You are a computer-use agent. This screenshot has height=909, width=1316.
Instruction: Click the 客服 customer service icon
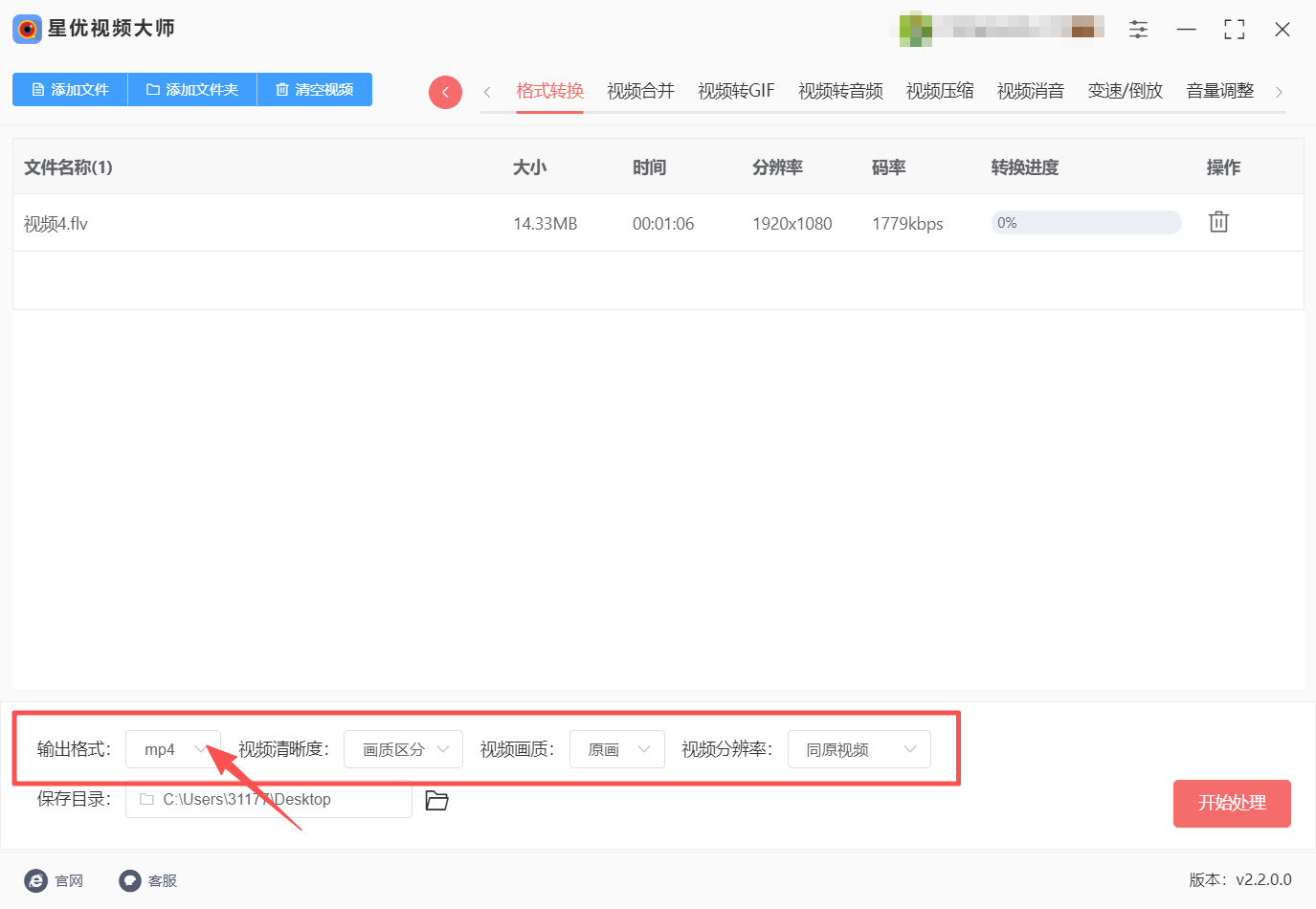tap(129, 880)
